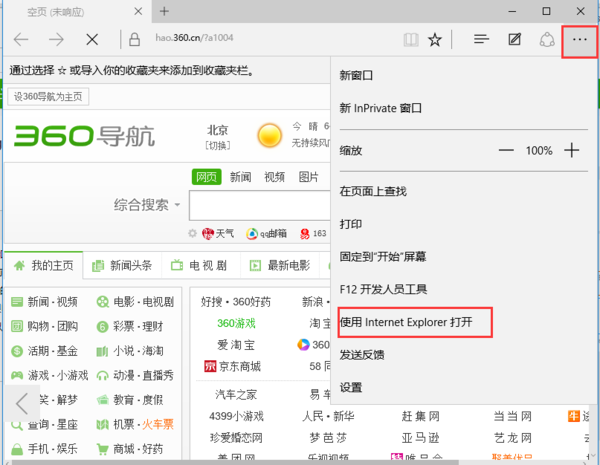Screen dimensions: 600x465
Task: Click the sunny weather icon
Action: (270, 135)
